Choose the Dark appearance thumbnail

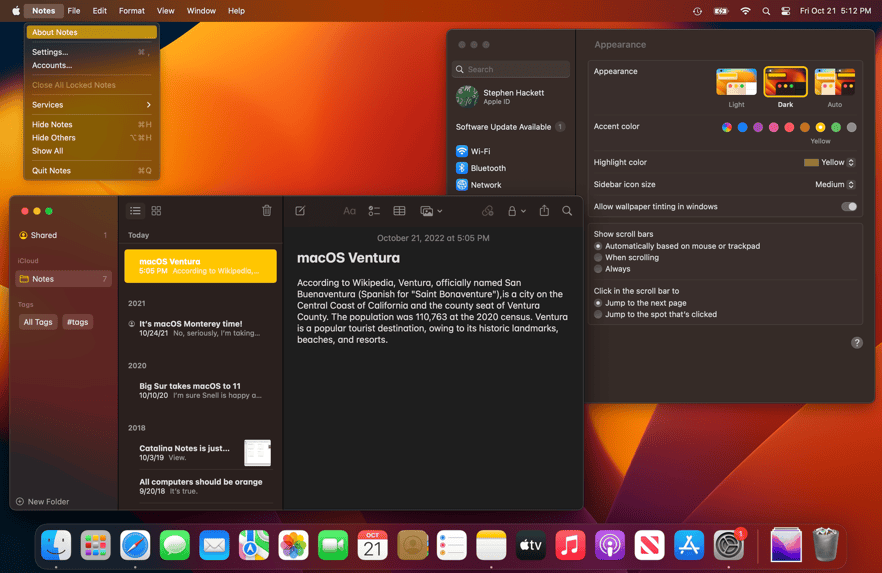(785, 82)
